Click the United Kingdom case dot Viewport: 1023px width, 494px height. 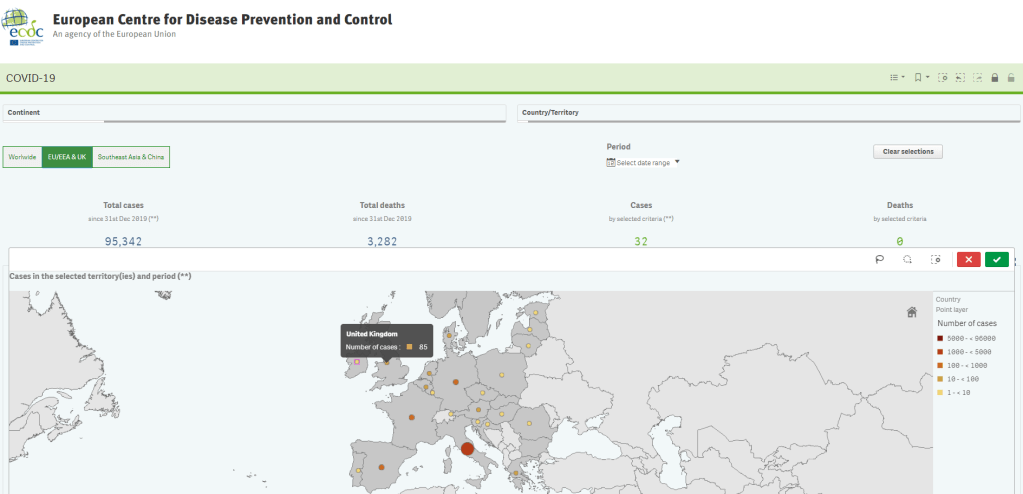(386, 362)
